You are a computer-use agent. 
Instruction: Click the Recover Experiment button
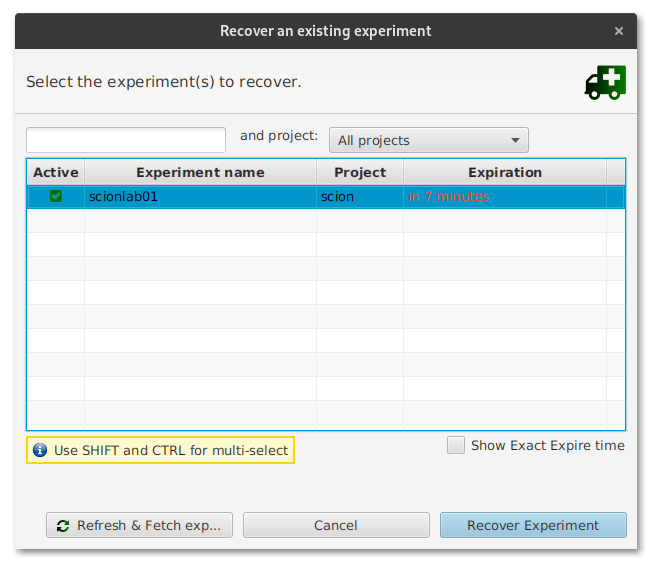coord(533,525)
